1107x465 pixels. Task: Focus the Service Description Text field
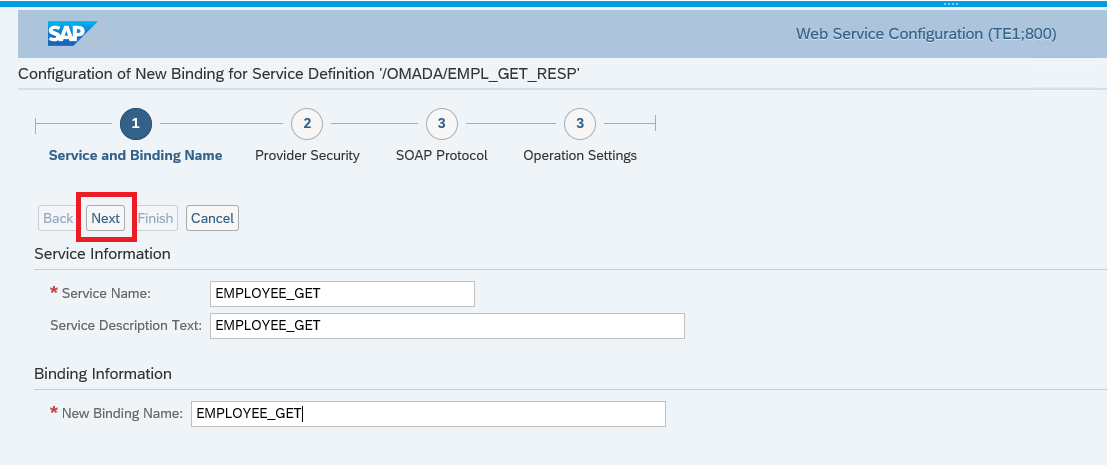pos(447,326)
